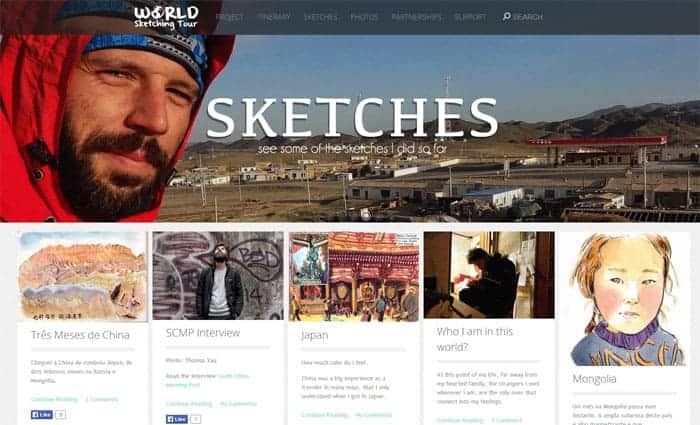Viewport: 700px width, 425px height.
Task: Click the search magnifier icon
Action: [x=506, y=17]
